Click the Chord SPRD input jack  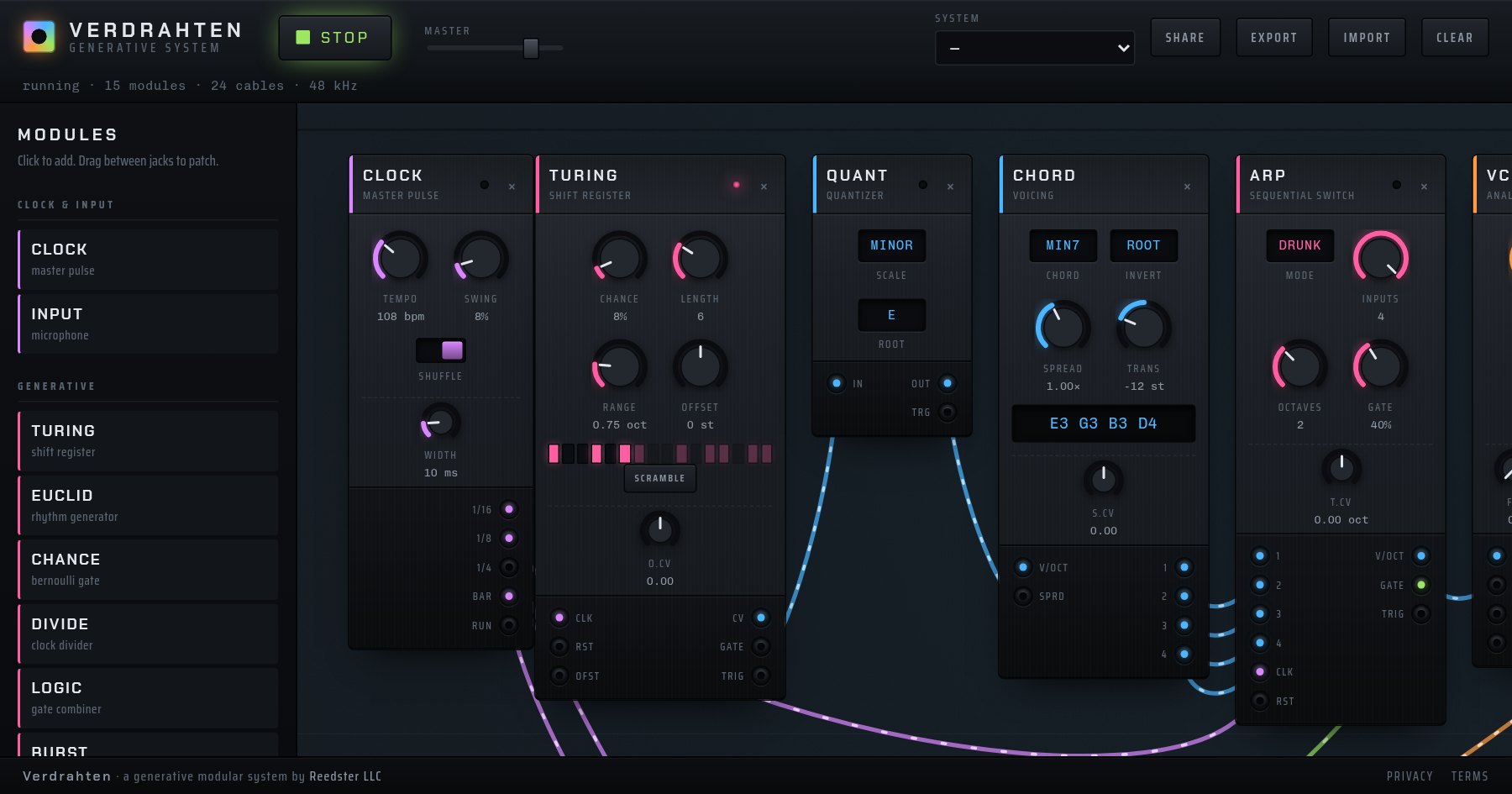point(1022,596)
